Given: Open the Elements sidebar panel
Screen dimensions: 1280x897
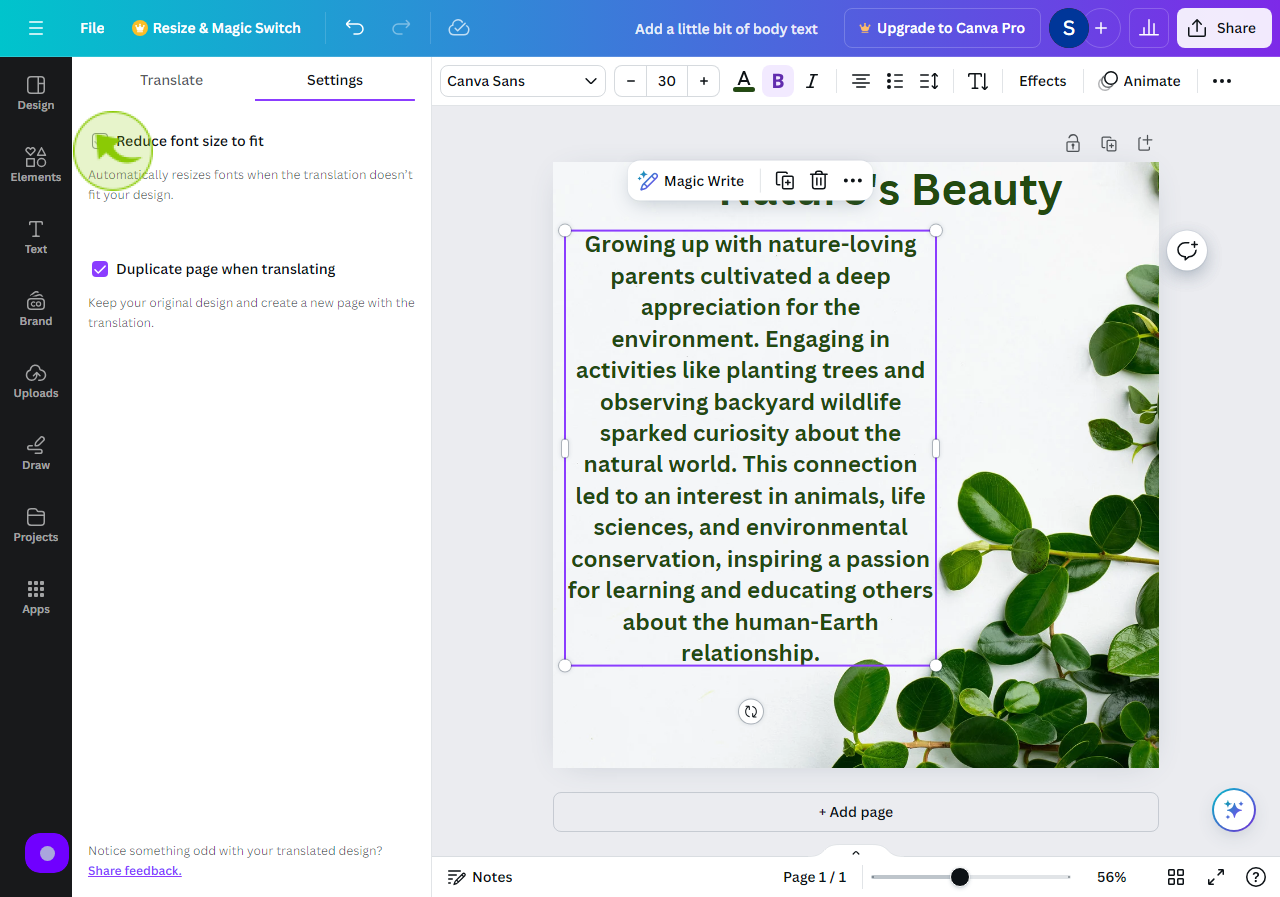Looking at the screenshot, I should click(x=36, y=165).
